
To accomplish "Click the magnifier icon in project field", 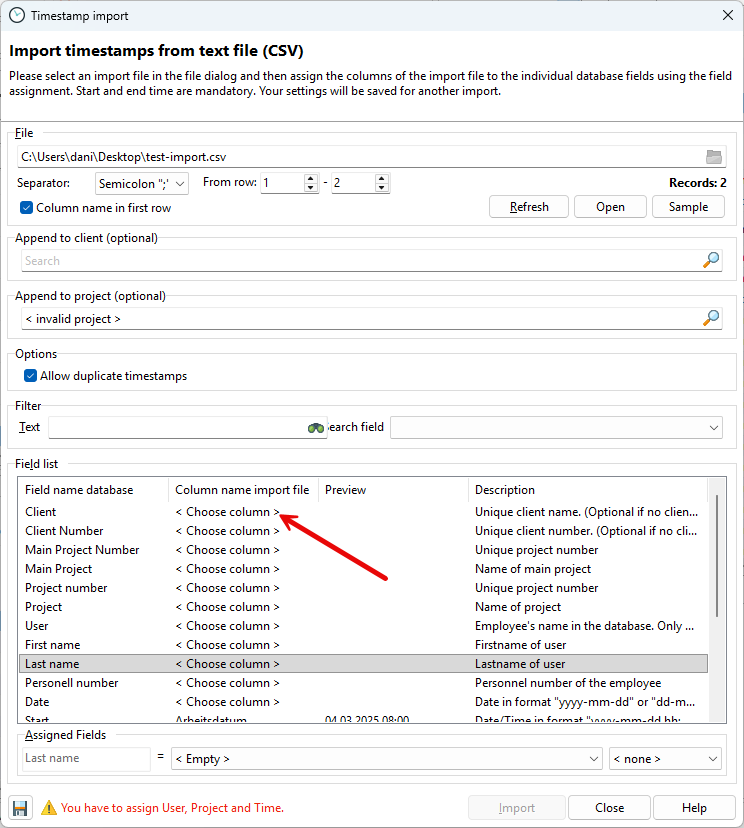I will click(x=711, y=318).
